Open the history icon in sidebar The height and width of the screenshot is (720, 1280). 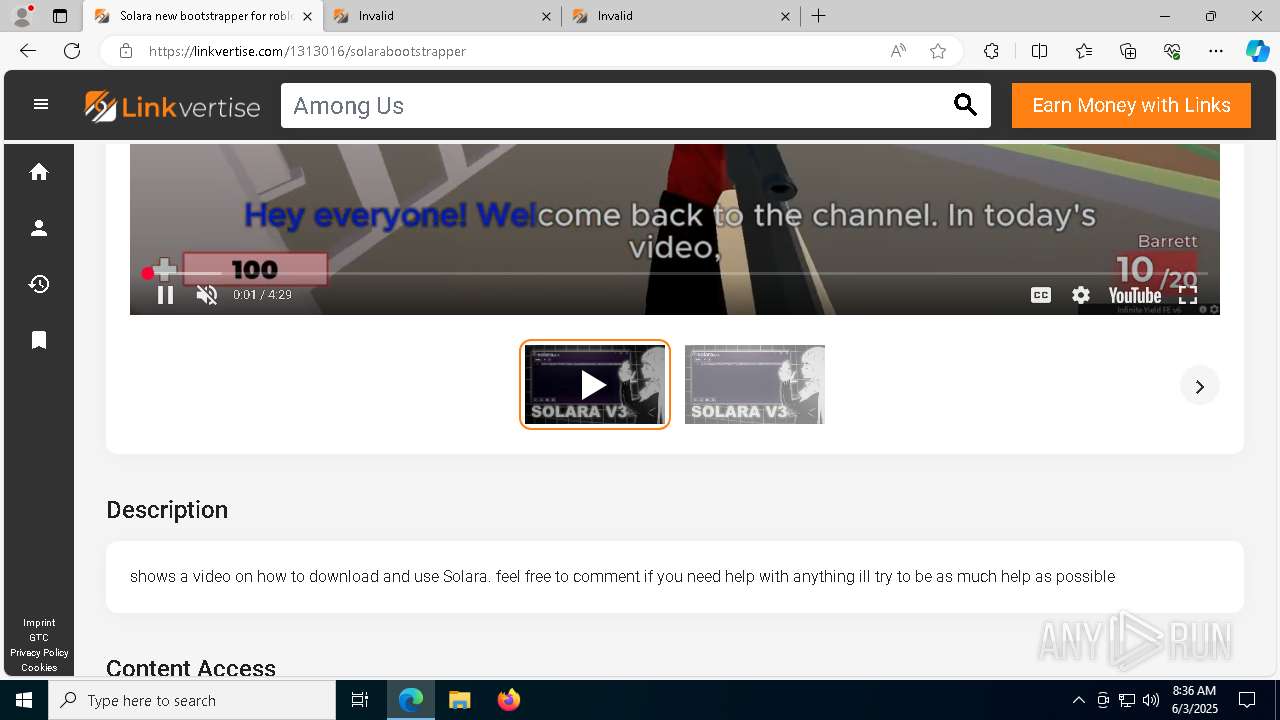[39, 284]
